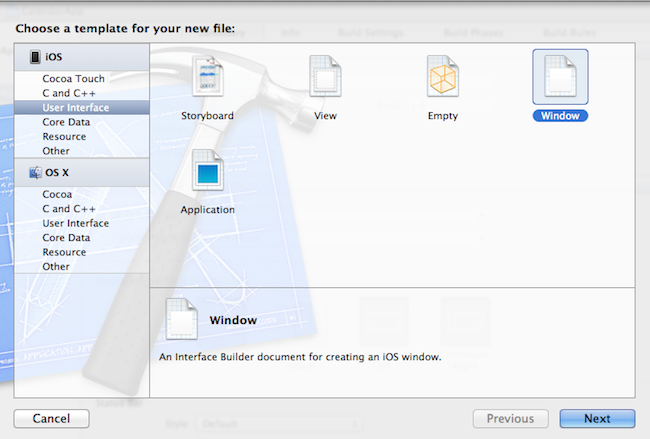Click the Cancel button

[51, 419]
